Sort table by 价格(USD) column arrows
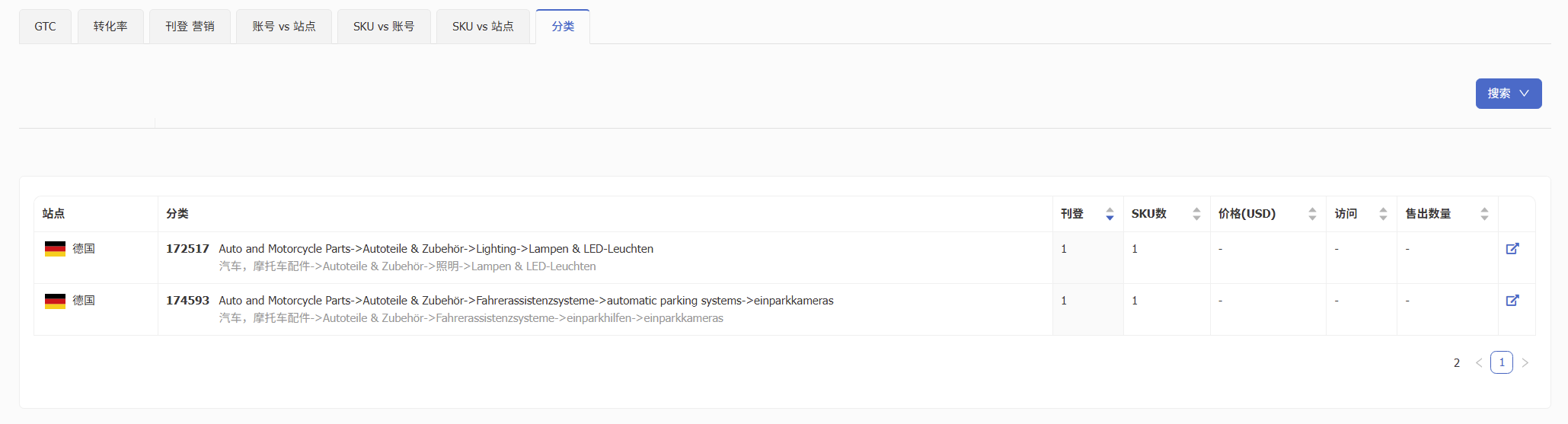This screenshot has height=424, width=1568. click(1312, 214)
